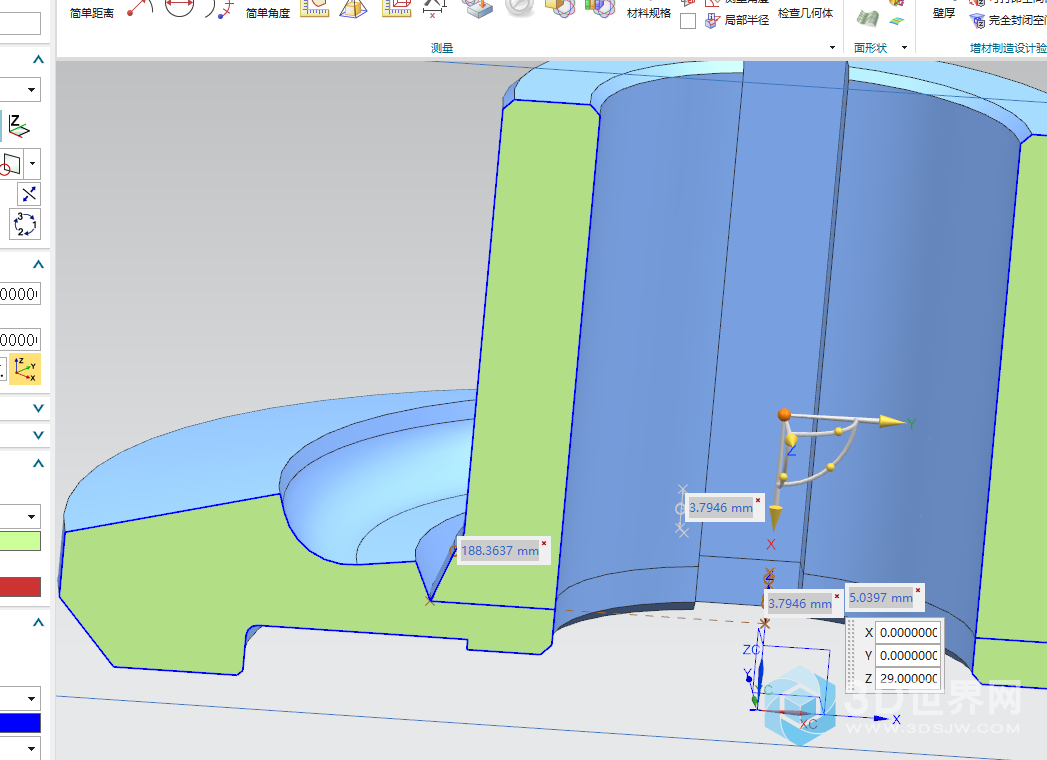Click the cycle 1-2-3 orientation icon
The width and height of the screenshot is (1047, 760).
25,224
